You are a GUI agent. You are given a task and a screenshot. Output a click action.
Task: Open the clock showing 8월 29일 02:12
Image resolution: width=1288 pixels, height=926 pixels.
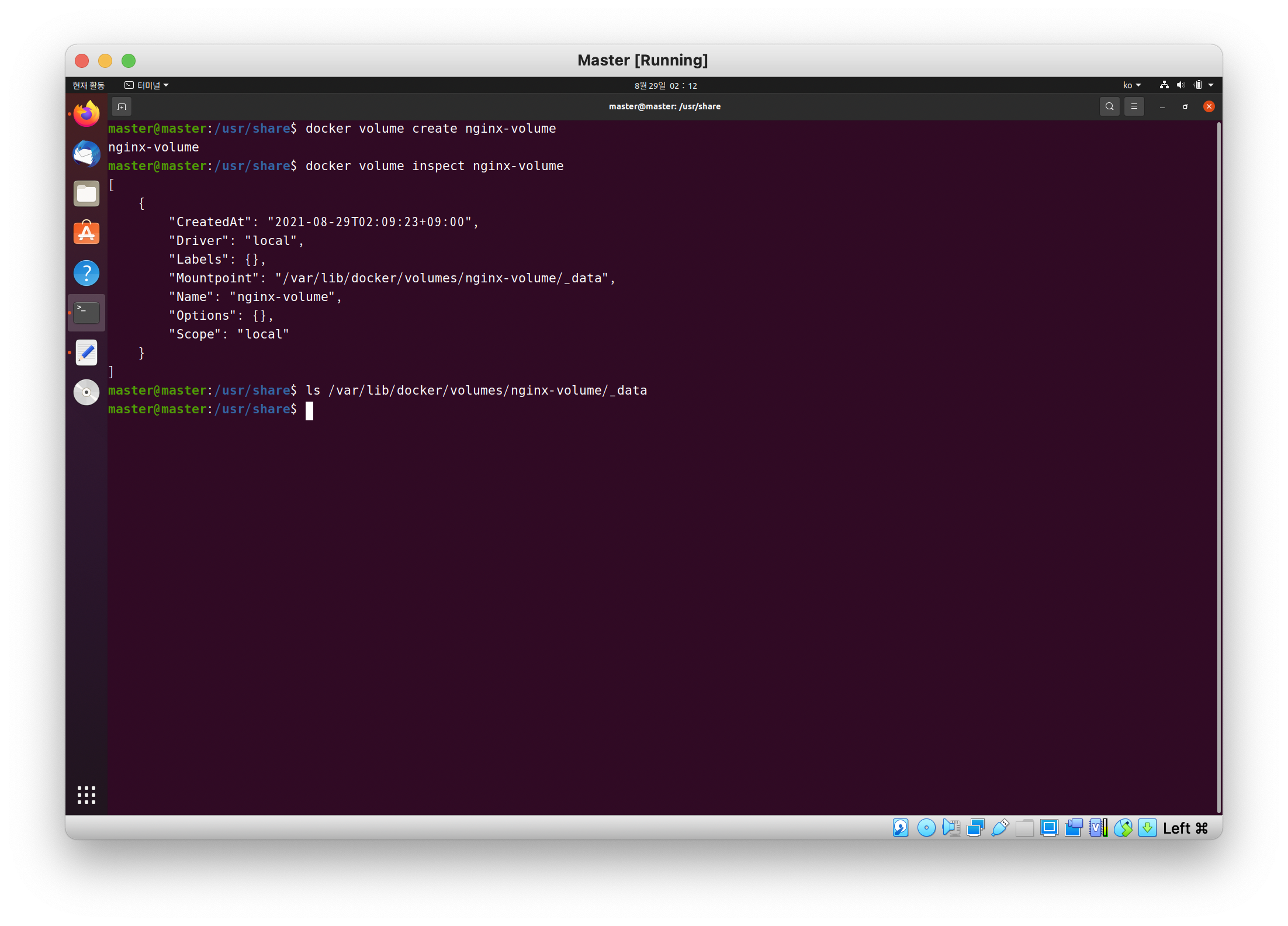[666, 85]
